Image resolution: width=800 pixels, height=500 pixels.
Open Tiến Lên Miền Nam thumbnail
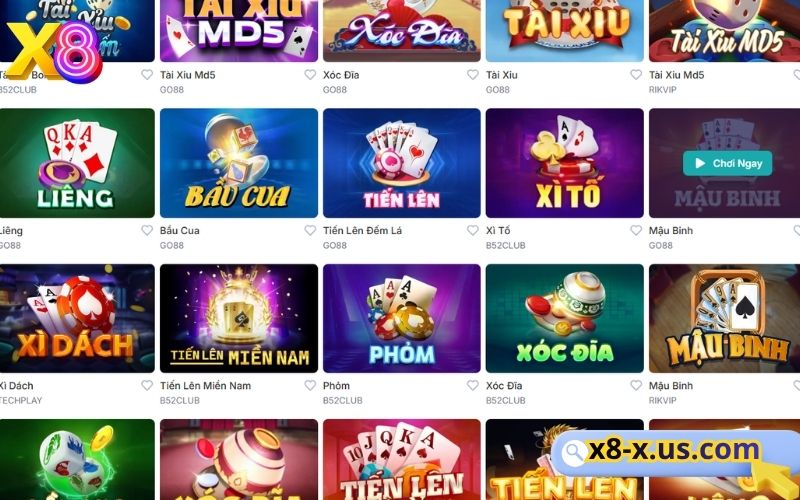[239, 318]
